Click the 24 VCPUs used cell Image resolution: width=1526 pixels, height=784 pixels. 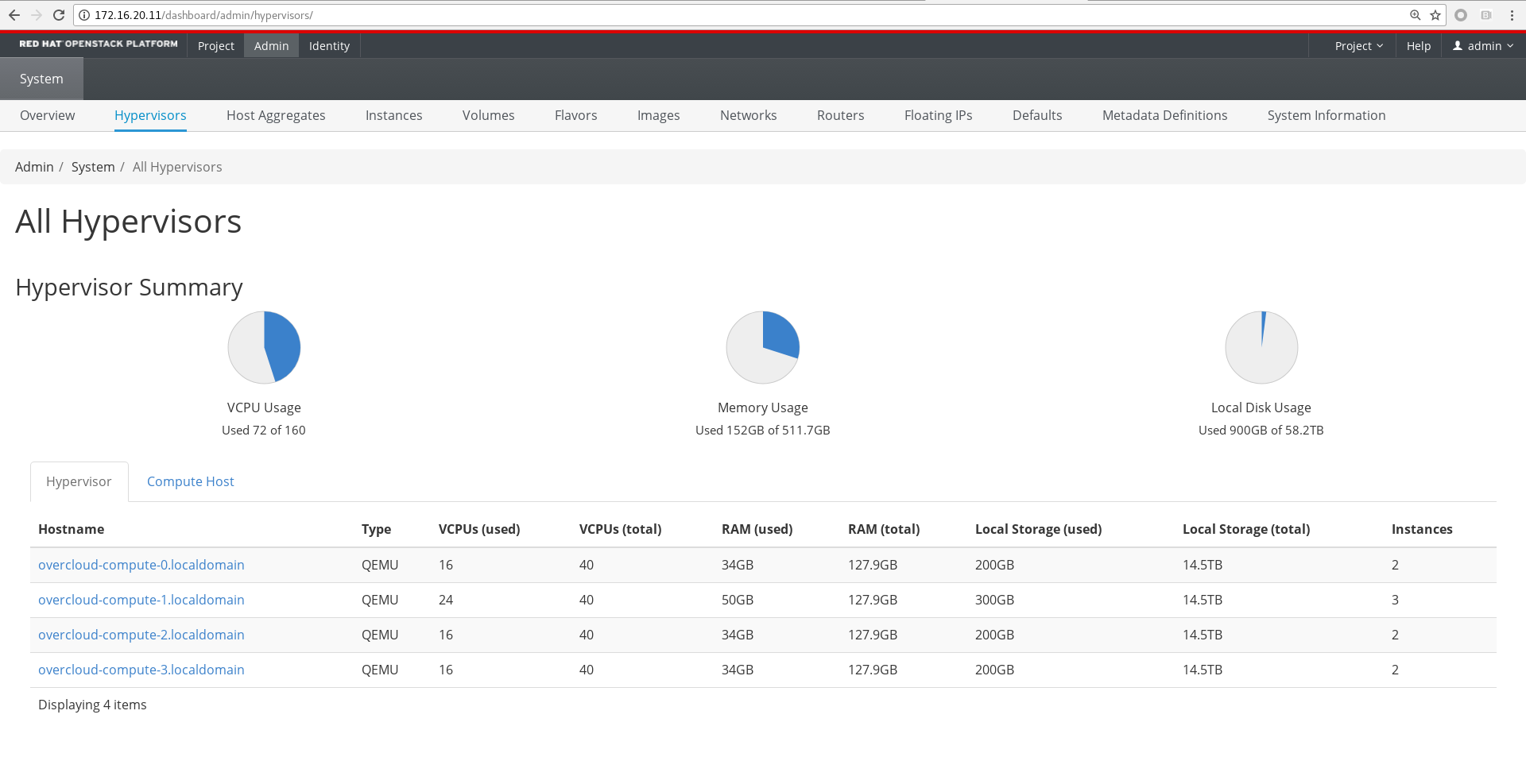point(446,600)
